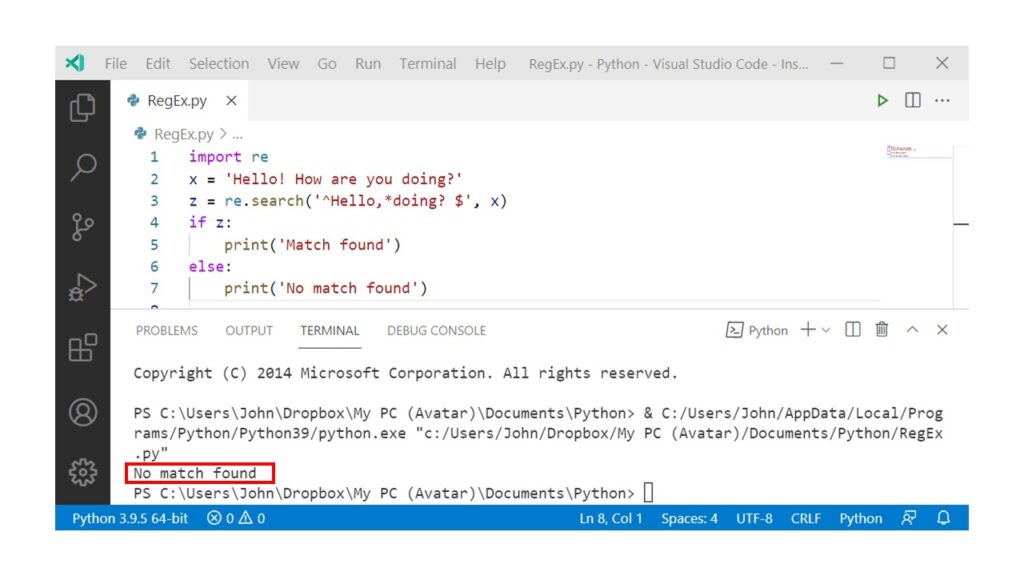The width and height of the screenshot is (1024, 576).
Task: Open the line ending selector showing CRLF
Action: pyautogui.click(x=806, y=518)
